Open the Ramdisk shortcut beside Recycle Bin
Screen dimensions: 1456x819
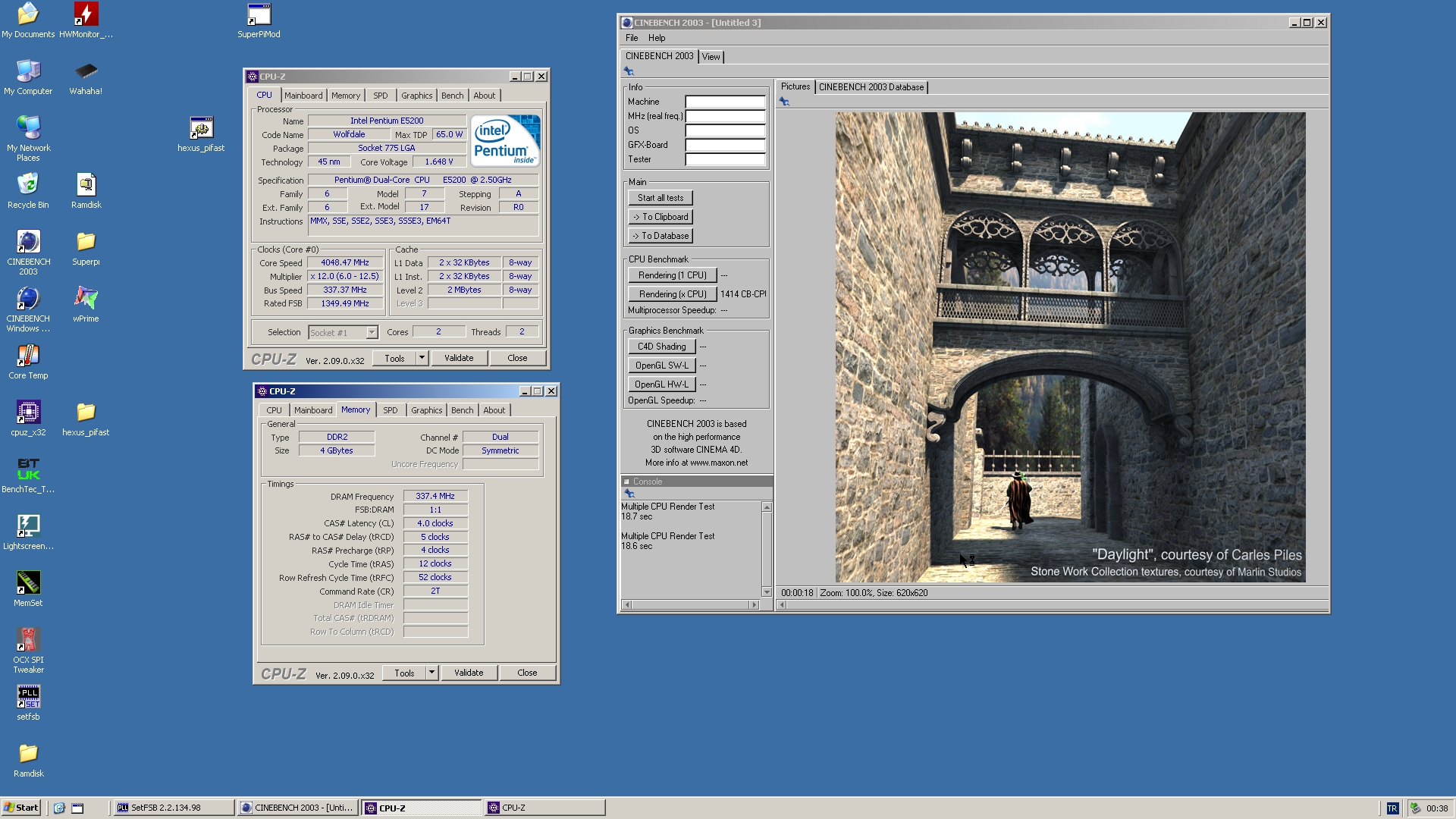point(86,191)
